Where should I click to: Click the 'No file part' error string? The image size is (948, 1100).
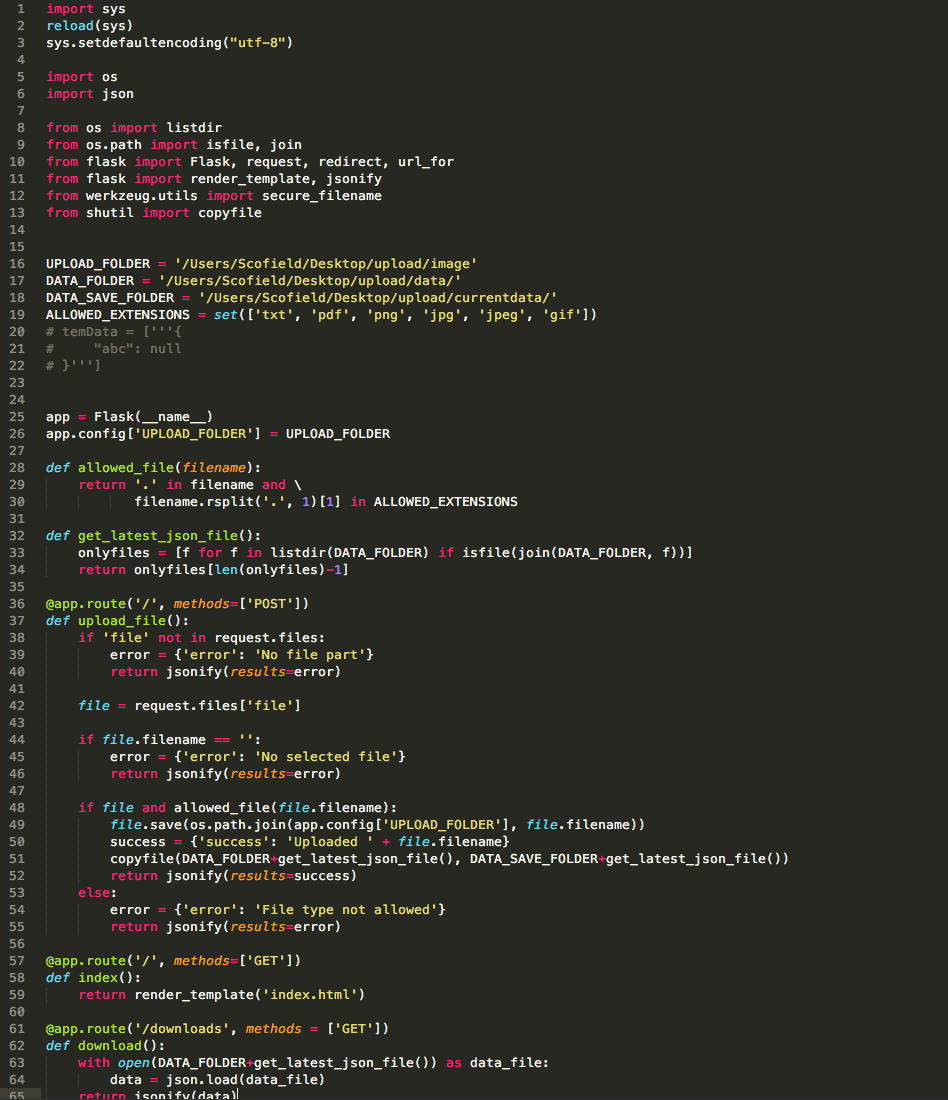[309, 655]
